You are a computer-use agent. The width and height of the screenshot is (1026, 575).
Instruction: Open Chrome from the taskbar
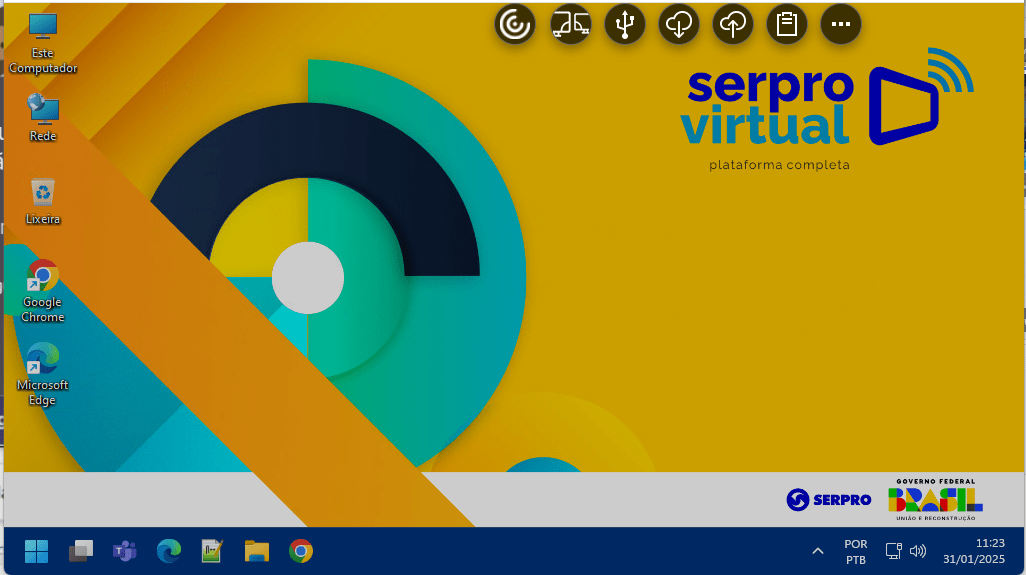[x=301, y=551]
